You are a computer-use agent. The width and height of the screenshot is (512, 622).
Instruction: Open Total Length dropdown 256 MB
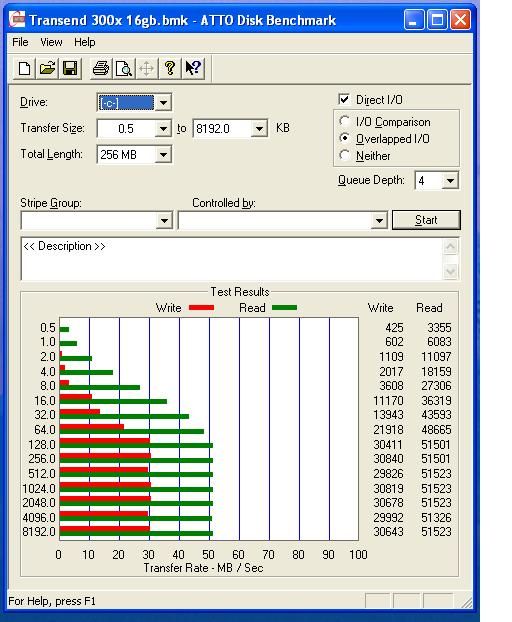click(x=163, y=155)
